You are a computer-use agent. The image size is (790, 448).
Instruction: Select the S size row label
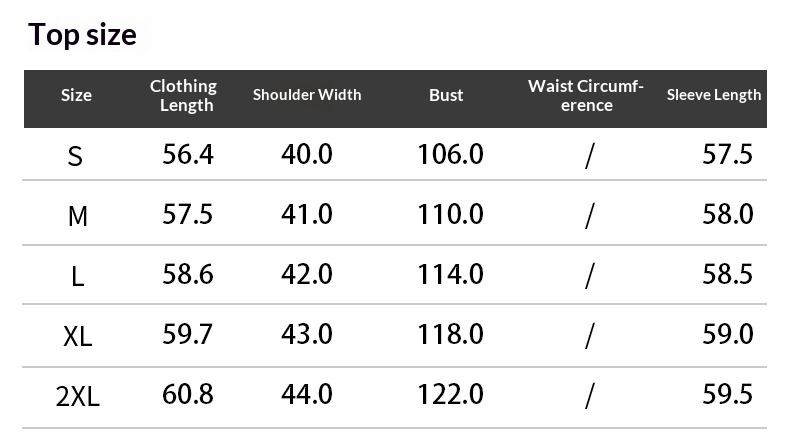(x=75, y=156)
